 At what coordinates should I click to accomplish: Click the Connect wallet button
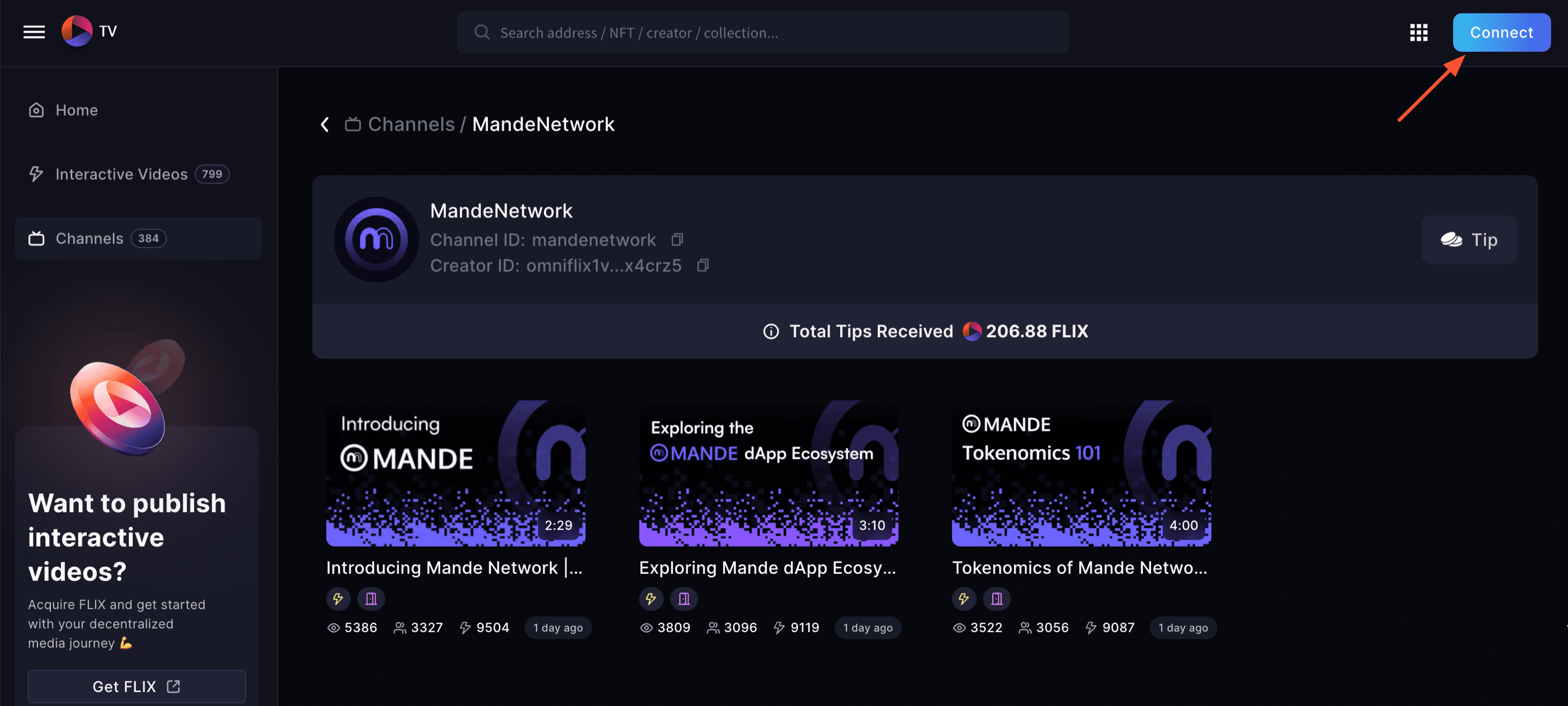1501,32
